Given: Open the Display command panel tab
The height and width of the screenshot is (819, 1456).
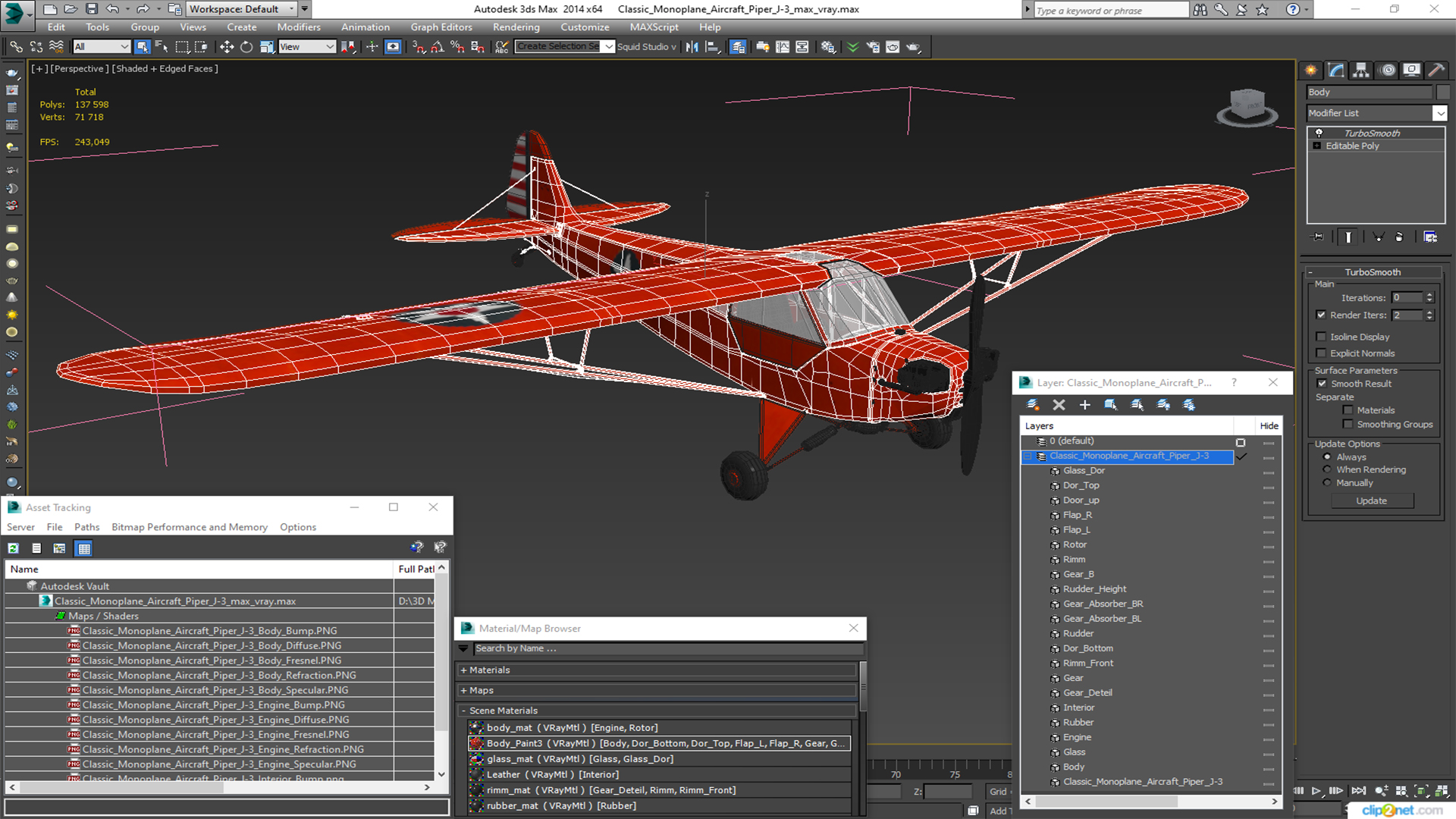Looking at the screenshot, I should coord(1411,71).
